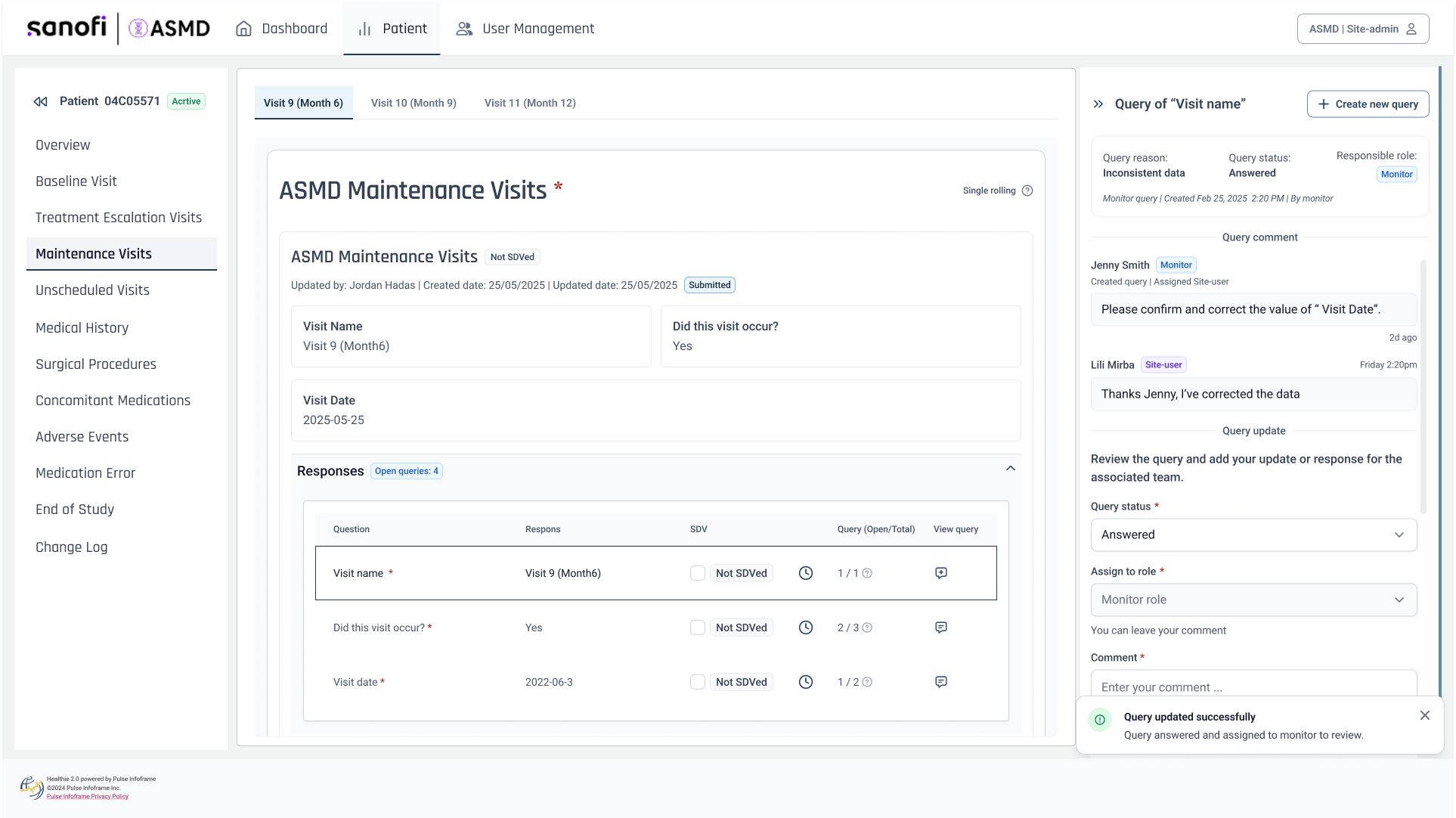Click Not SDVed badge in Visit date row

741,682
